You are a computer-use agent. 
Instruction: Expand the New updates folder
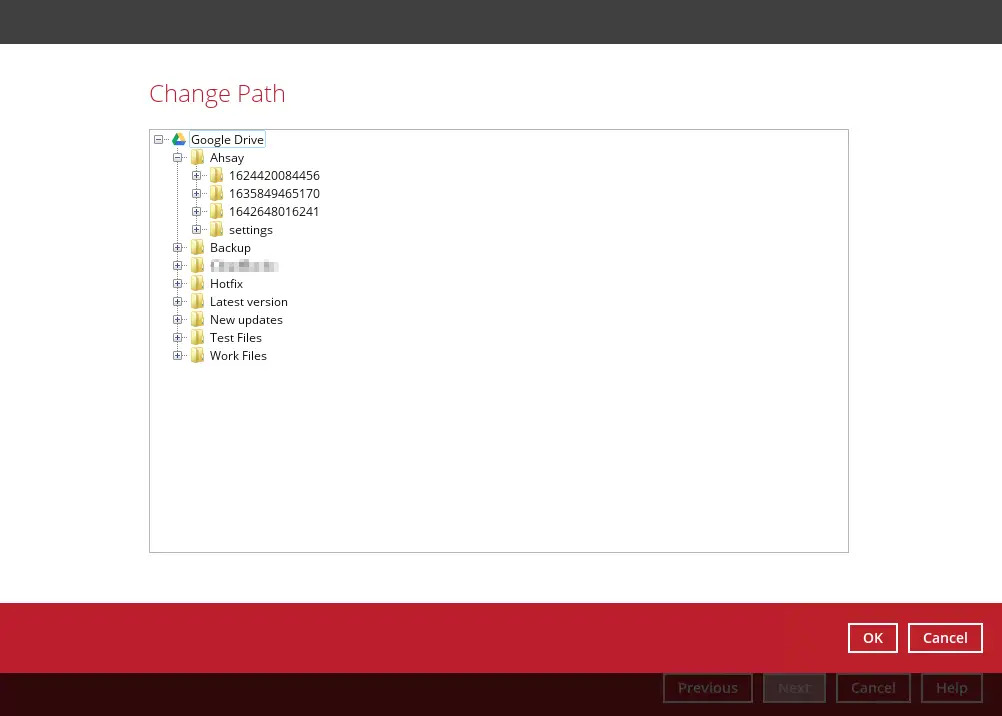[178, 320]
